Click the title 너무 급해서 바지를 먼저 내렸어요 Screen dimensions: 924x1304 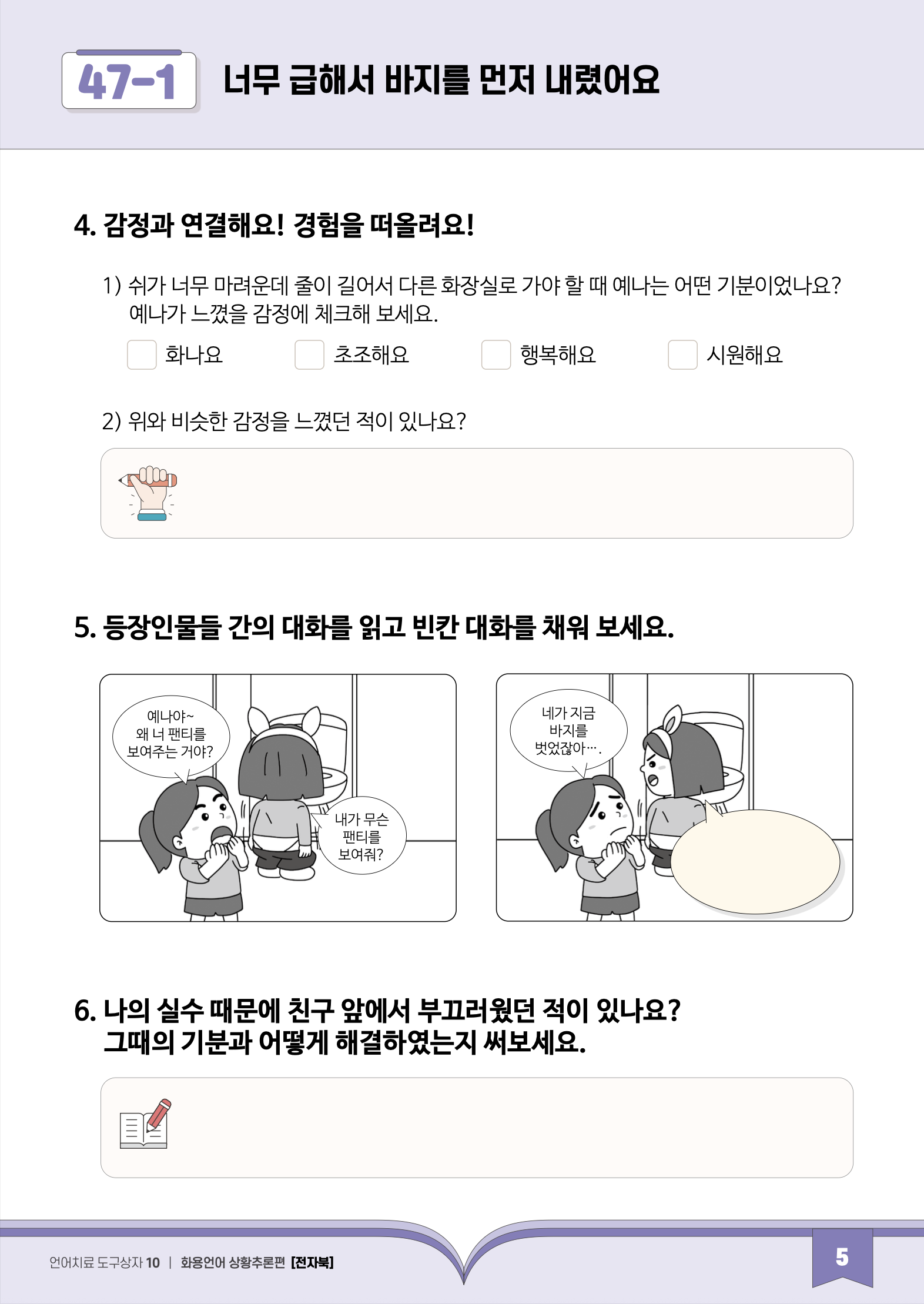[441, 81]
